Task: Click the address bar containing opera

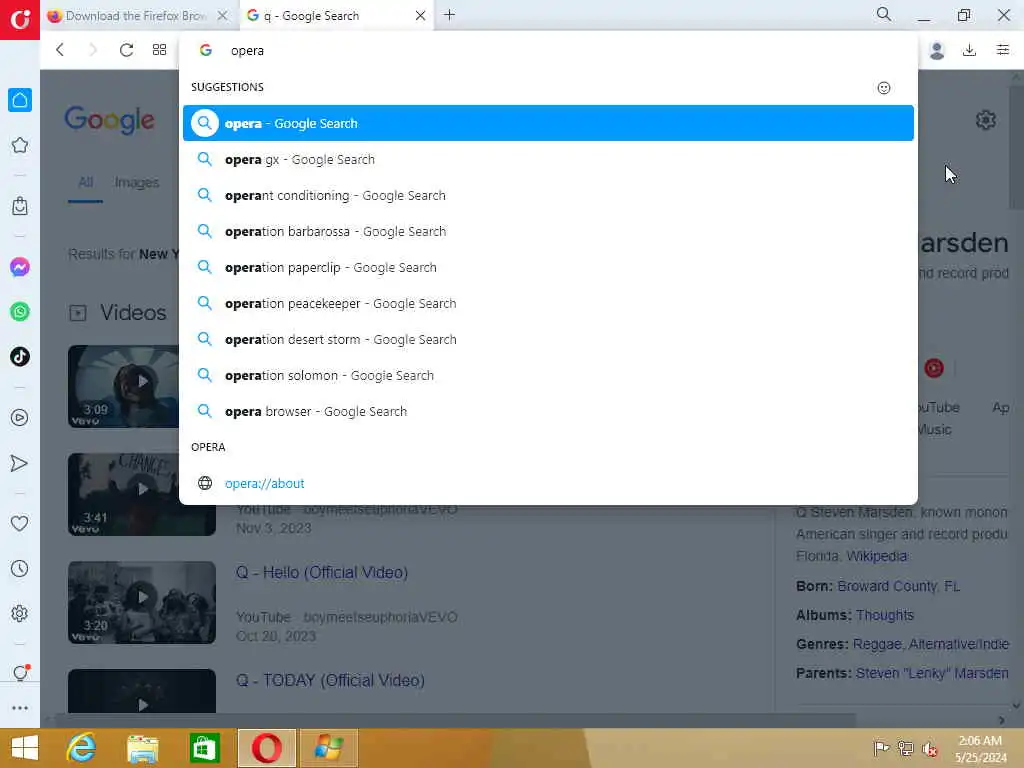Action: [x=549, y=50]
